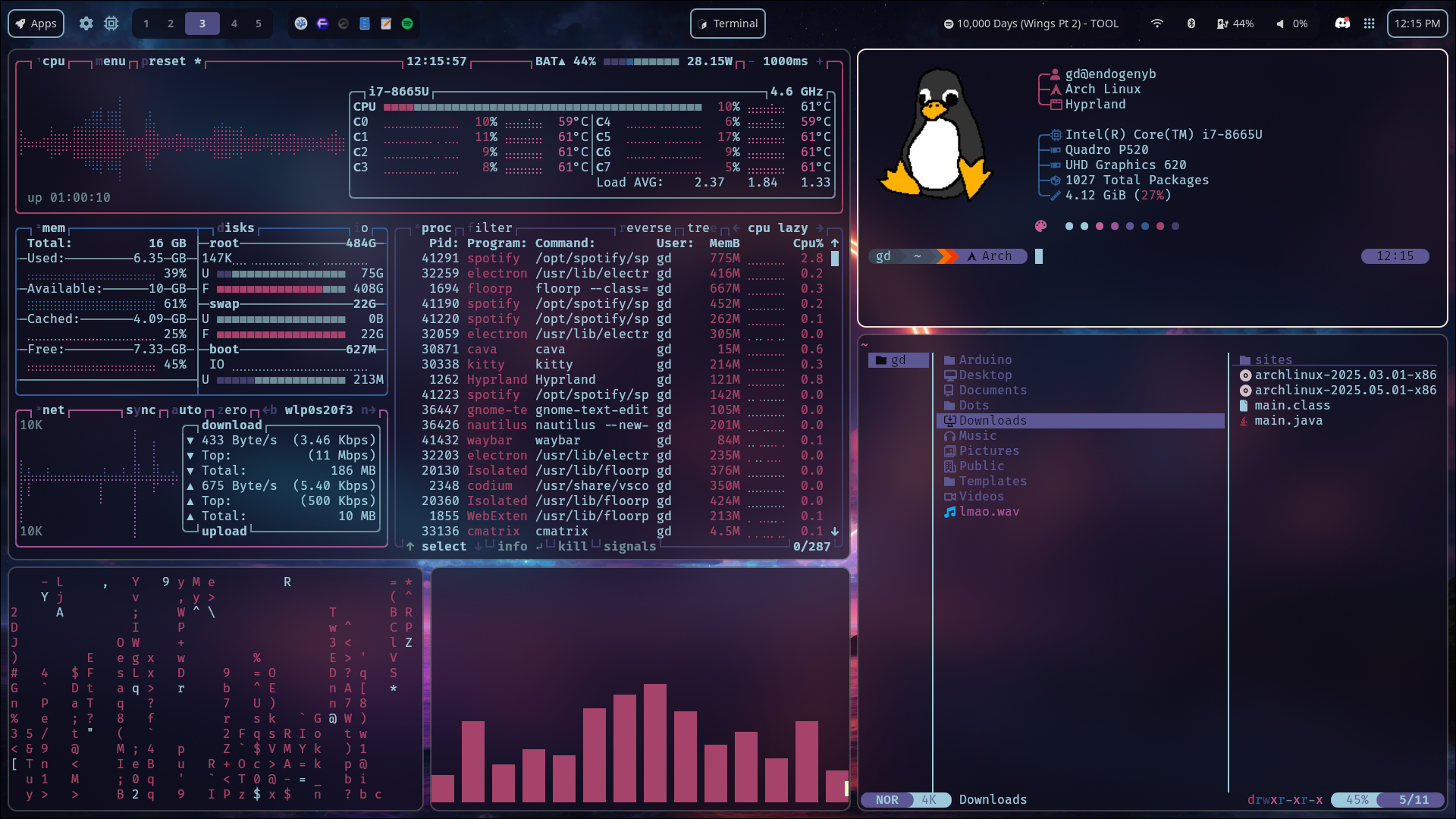
Task: Toggle tree view in btop proc panel
Action: [702, 227]
